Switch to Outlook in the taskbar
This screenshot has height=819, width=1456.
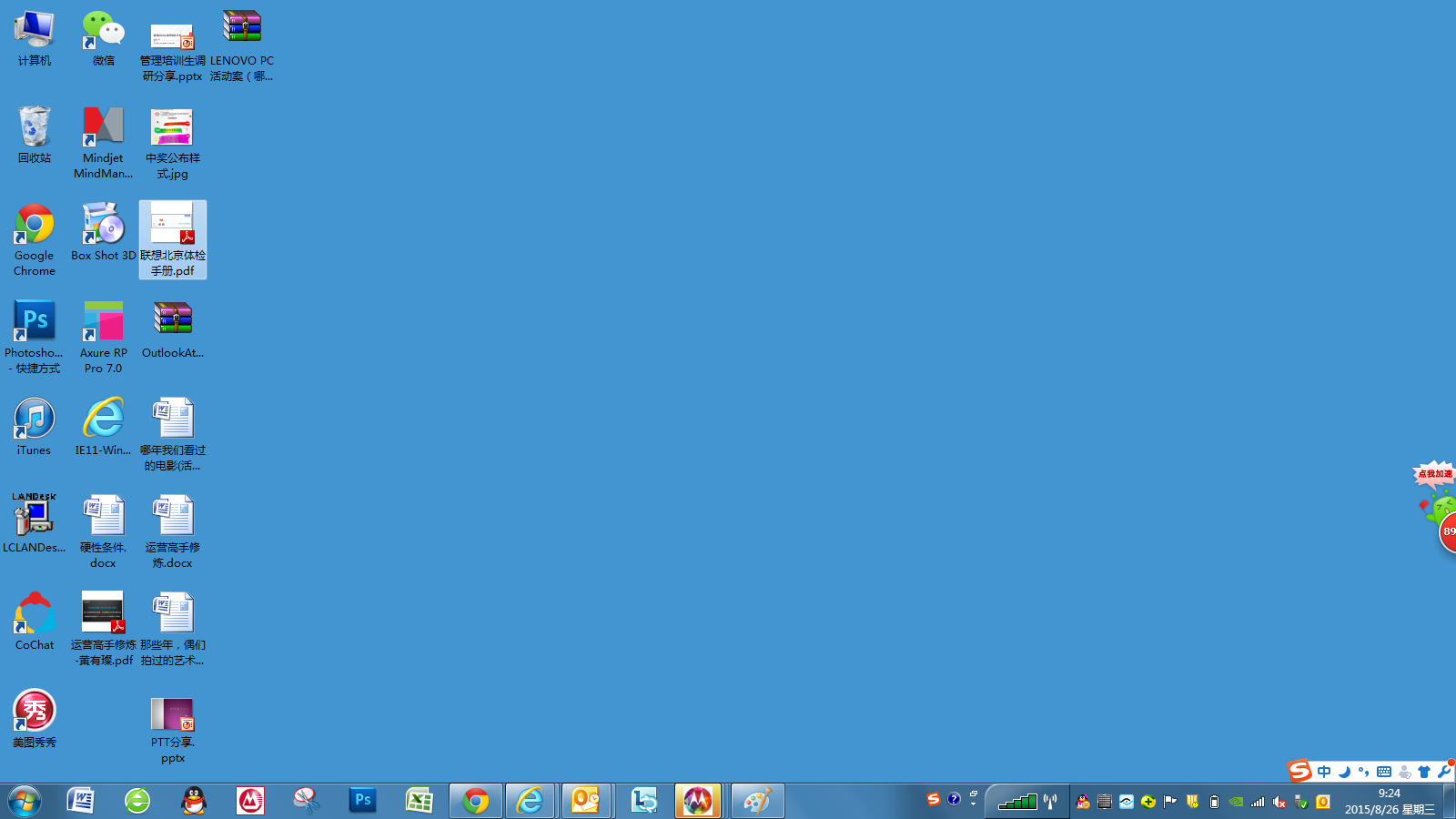click(x=586, y=801)
